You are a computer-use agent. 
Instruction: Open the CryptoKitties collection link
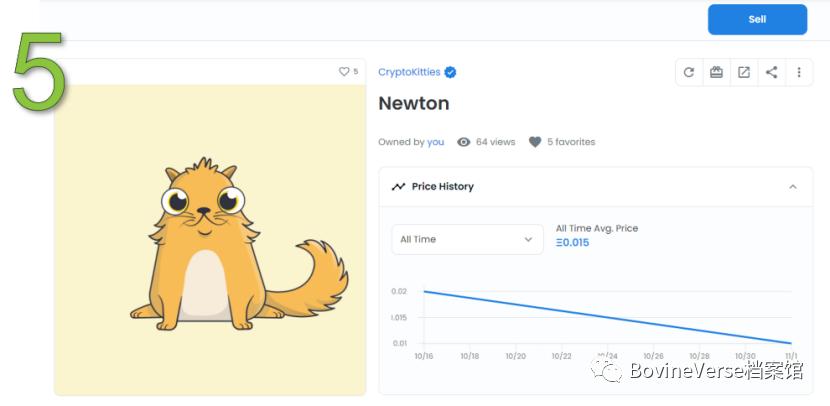409,72
